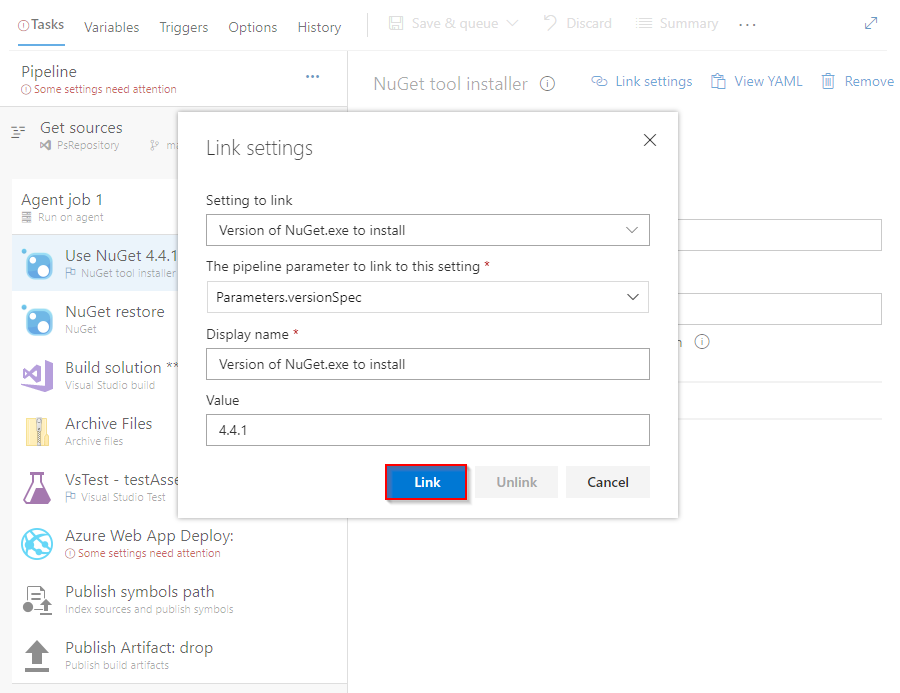Click the View YAML link

(x=756, y=81)
